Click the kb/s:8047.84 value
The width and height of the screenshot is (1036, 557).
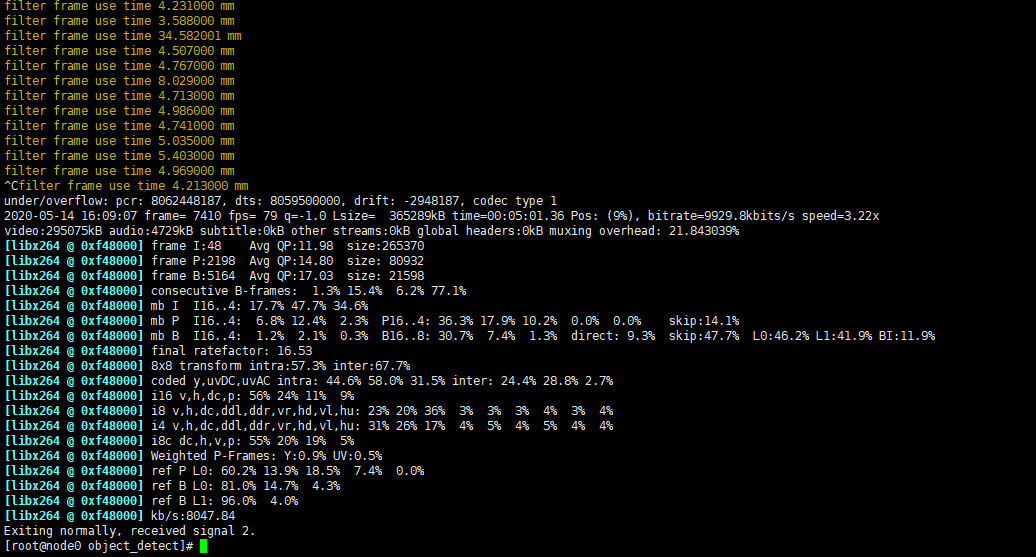click(193, 515)
